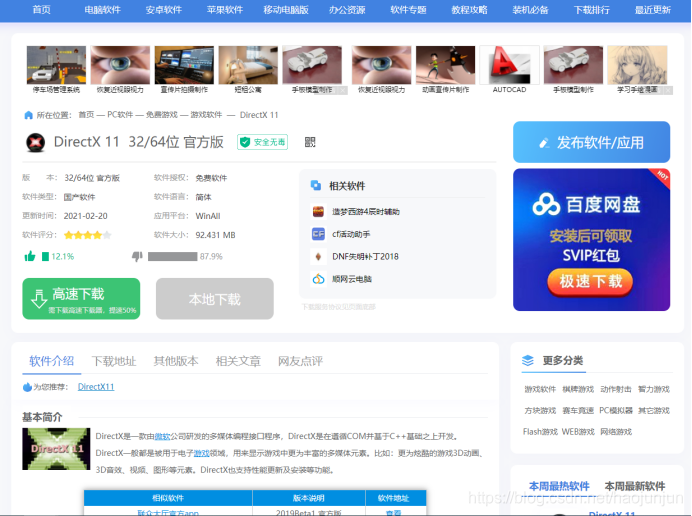Click the cf活动助手 app icon
Image resolution: width=692 pixels, height=516 pixels.
(318, 234)
